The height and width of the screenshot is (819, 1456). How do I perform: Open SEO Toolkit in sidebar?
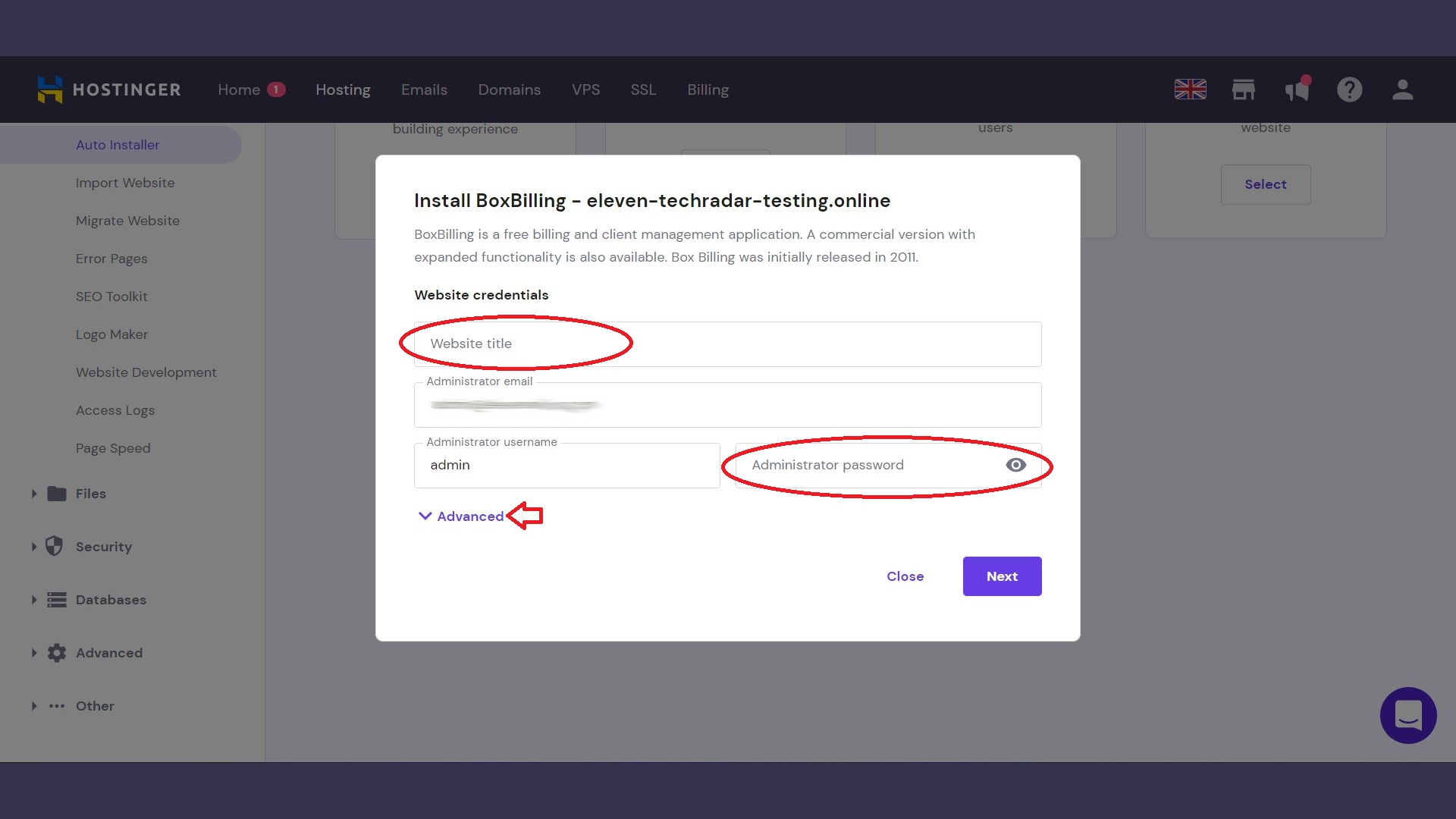click(x=111, y=297)
